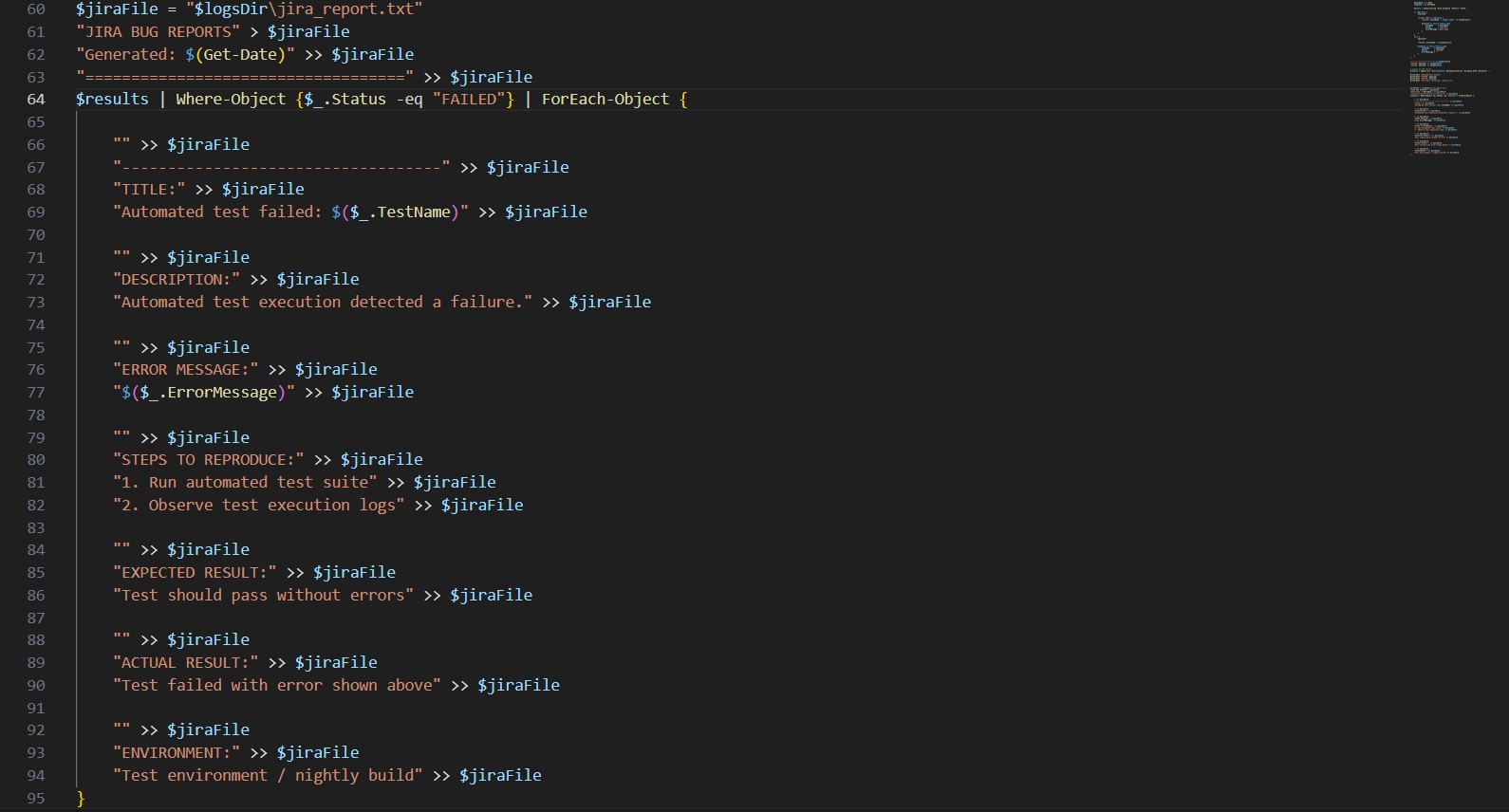This screenshot has height=812, width=1509.
Task: Place cursor on the Where-Object cmdlet
Action: (x=230, y=100)
